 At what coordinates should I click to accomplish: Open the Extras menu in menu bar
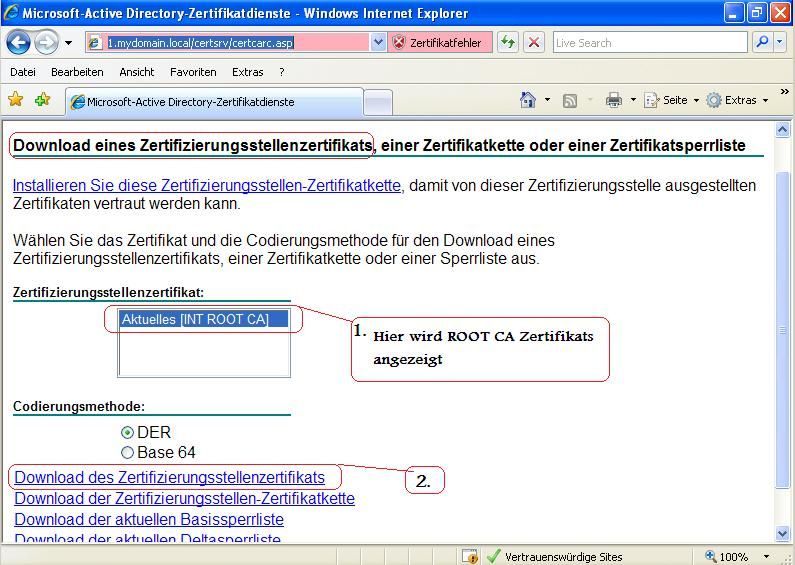click(x=247, y=72)
